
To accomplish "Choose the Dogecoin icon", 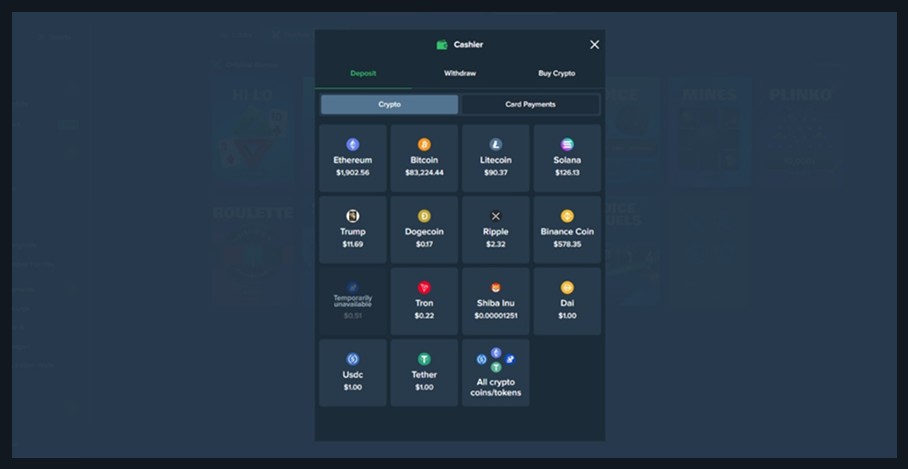I will pyautogui.click(x=424, y=216).
